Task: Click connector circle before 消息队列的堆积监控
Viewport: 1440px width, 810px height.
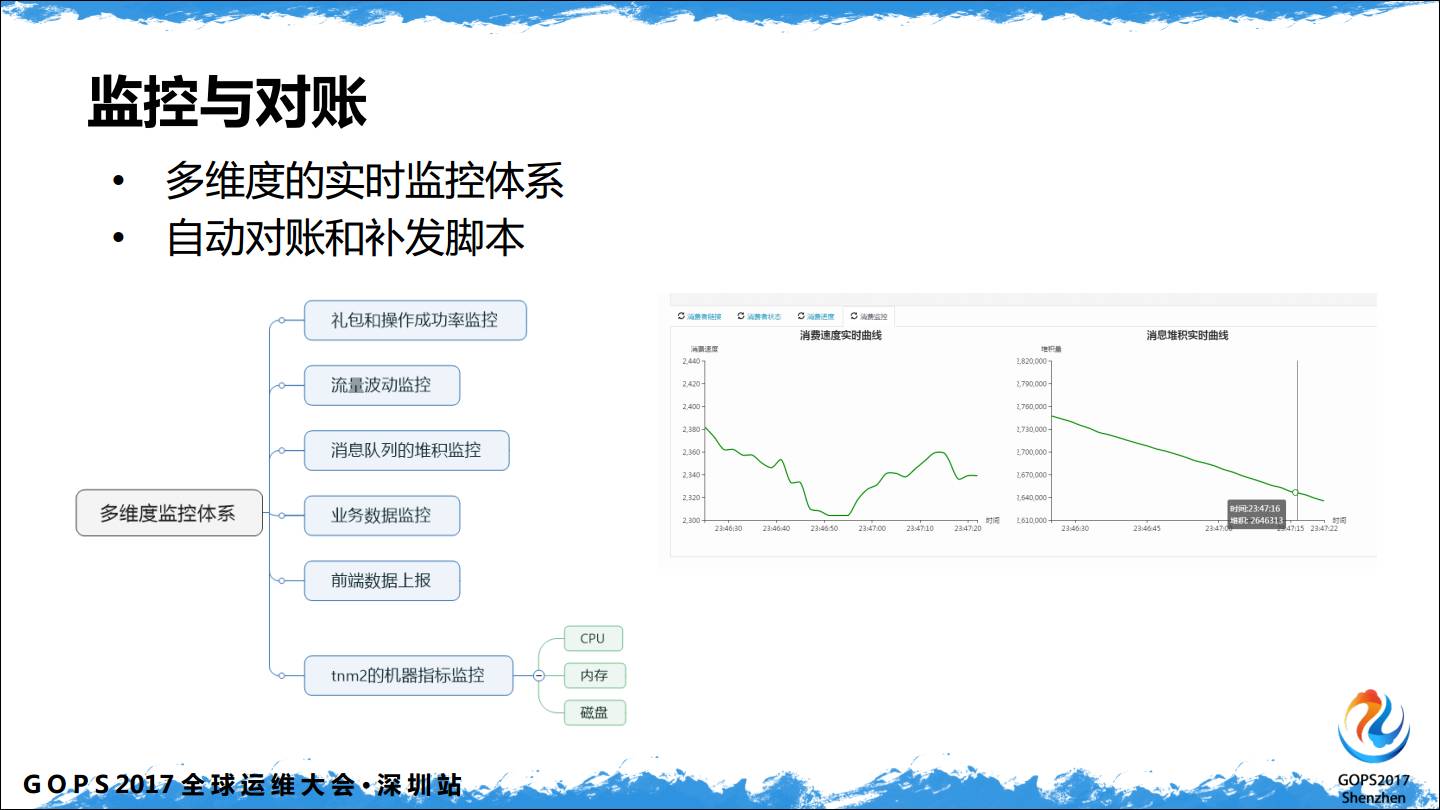Action: point(282,450)
